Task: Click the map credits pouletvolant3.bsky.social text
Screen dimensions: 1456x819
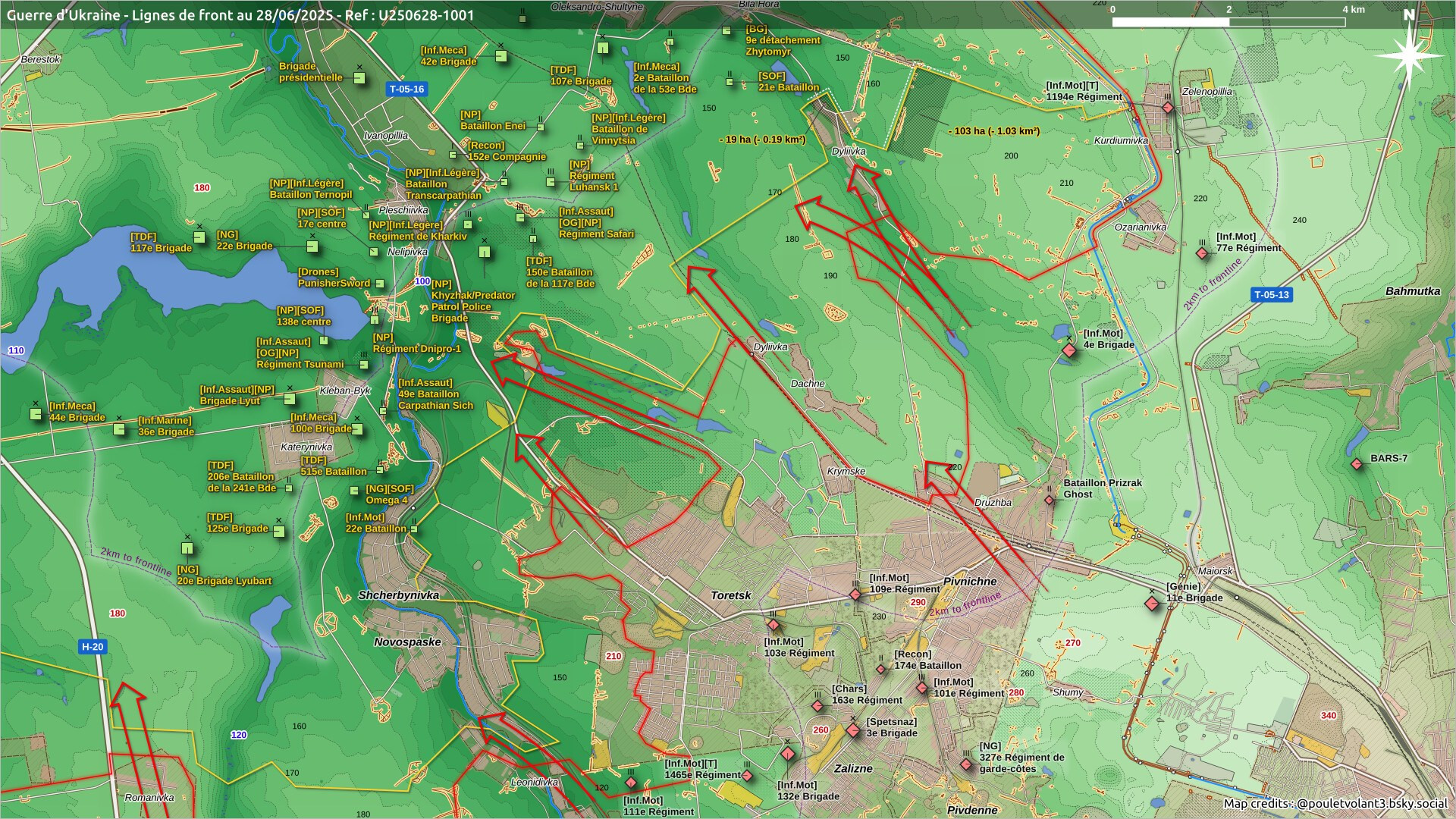Action: tap(1335, 804)
